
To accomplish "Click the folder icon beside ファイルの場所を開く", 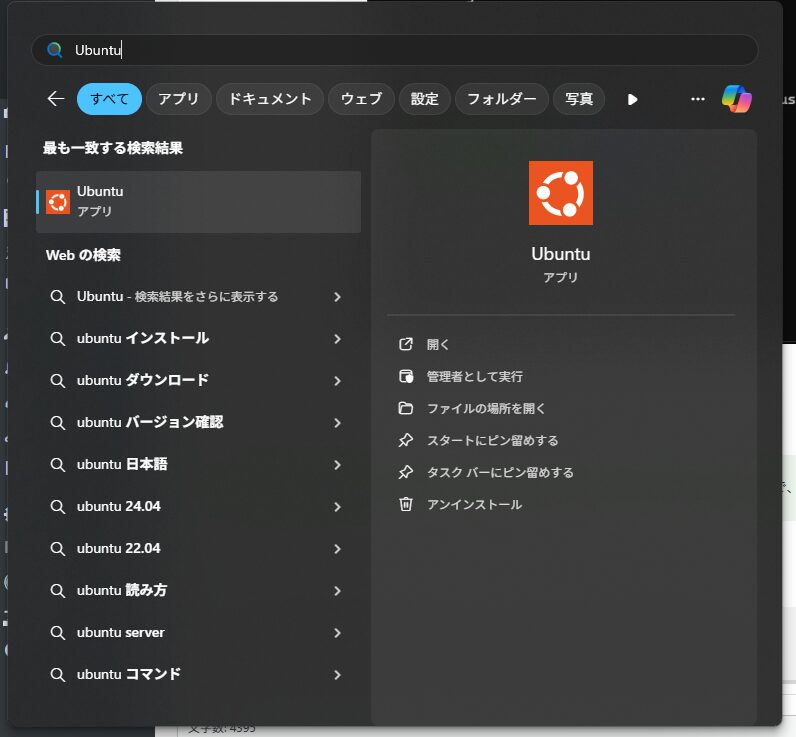I will (x=406, y=408).
